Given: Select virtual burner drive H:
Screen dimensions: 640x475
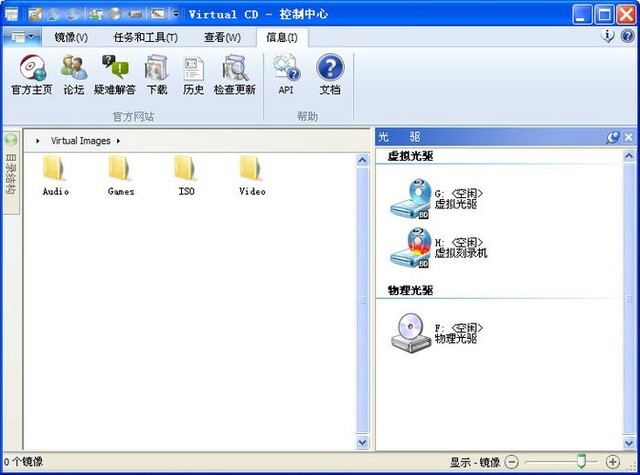Looking at the screenshot, I should click(x=410, y=247).
